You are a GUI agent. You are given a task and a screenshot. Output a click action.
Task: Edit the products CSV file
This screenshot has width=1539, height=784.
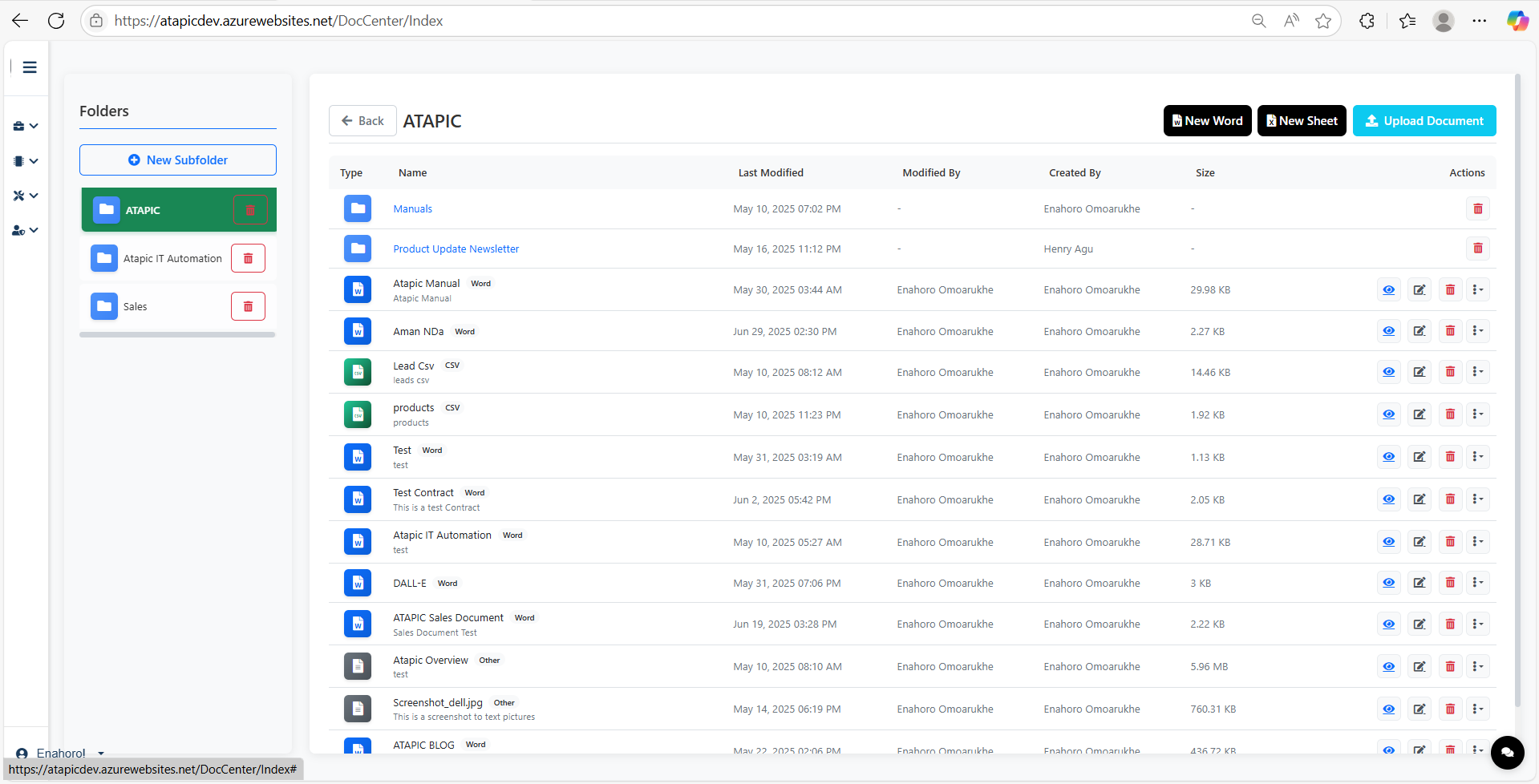1420,414
